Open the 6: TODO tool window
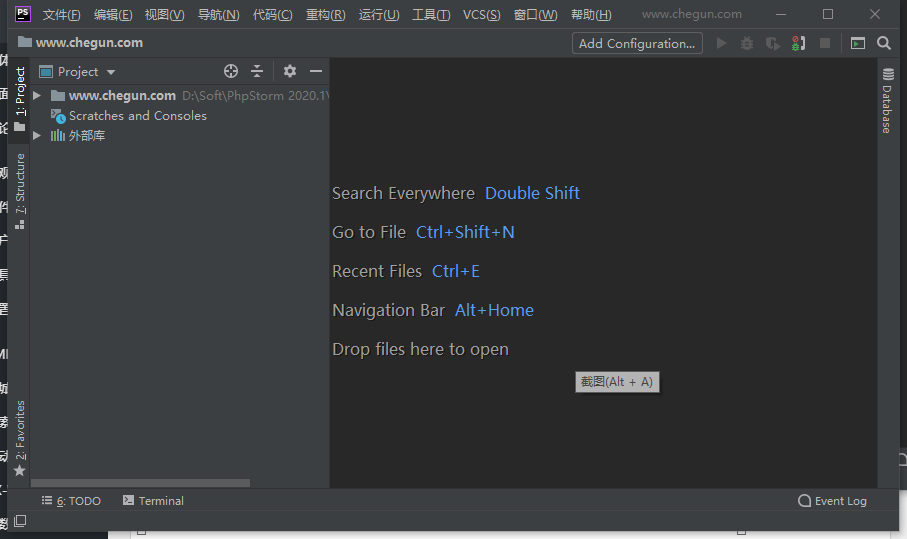The height and width of the screenshot is (539, 907). click(x=71, y=501)
